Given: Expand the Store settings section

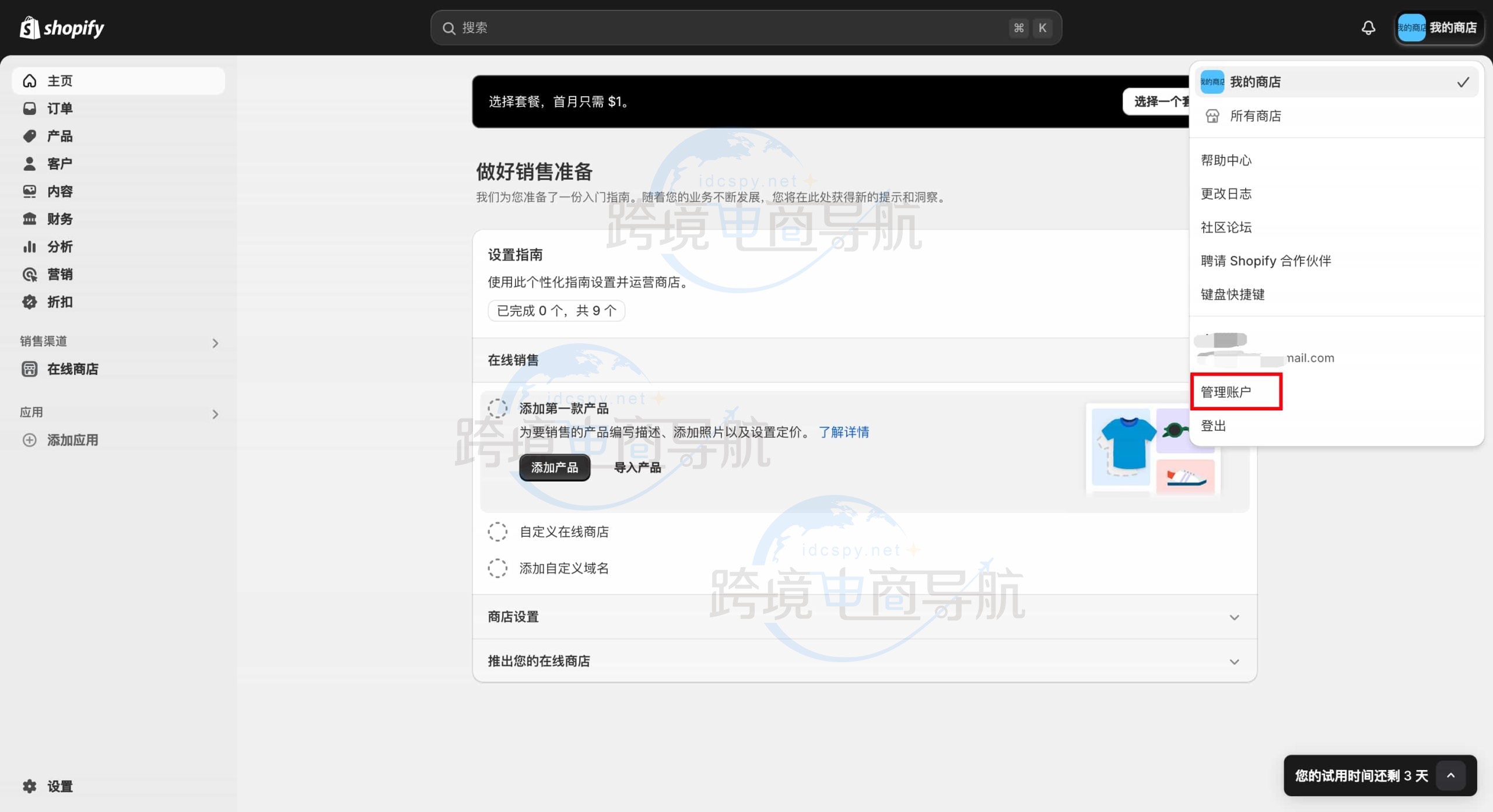Looking at the screenshot, I should point(1234,617).
